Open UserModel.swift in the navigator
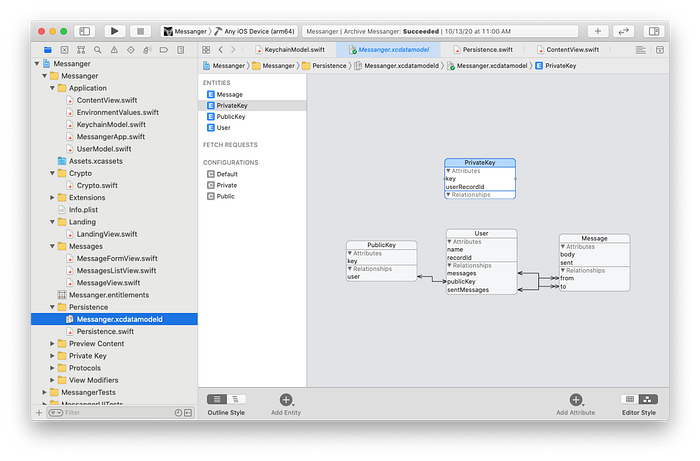 [114, 149]
